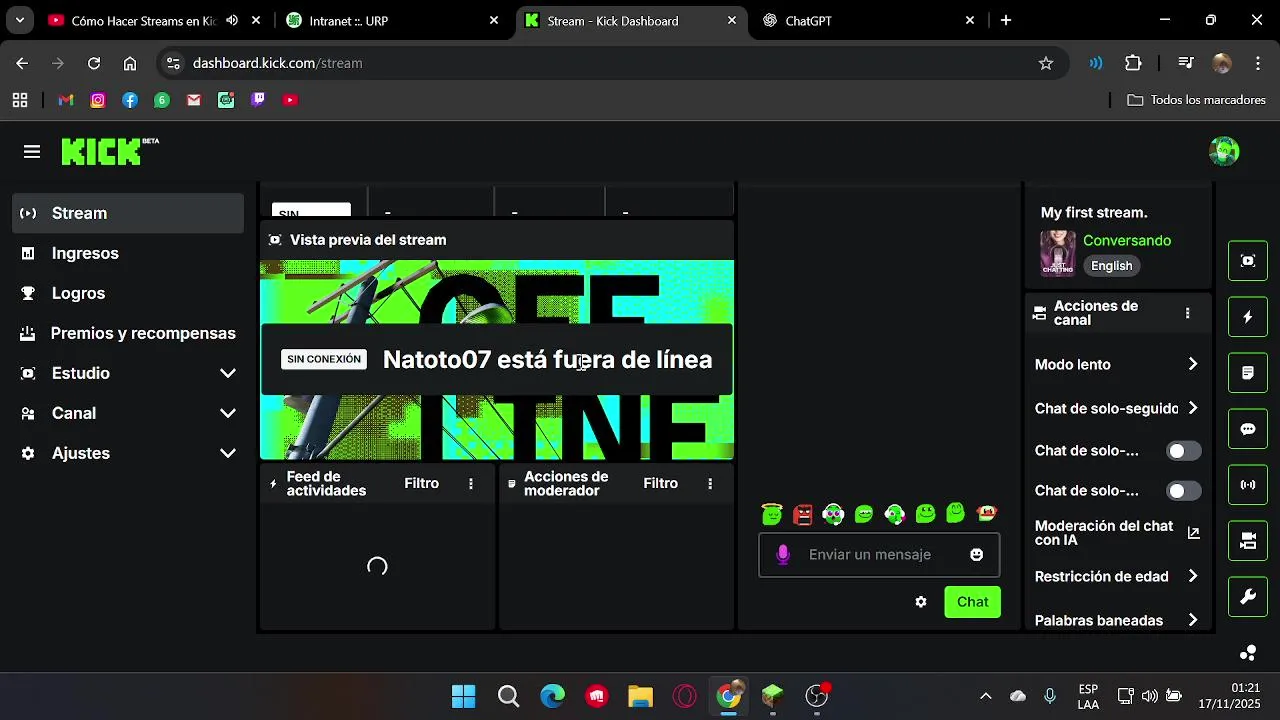Image resolution: width=1280 pixels, height=720 pixels.
Task: Open Twitch bookmark in the bookmarks bar
Action: [x=258, y=100]
